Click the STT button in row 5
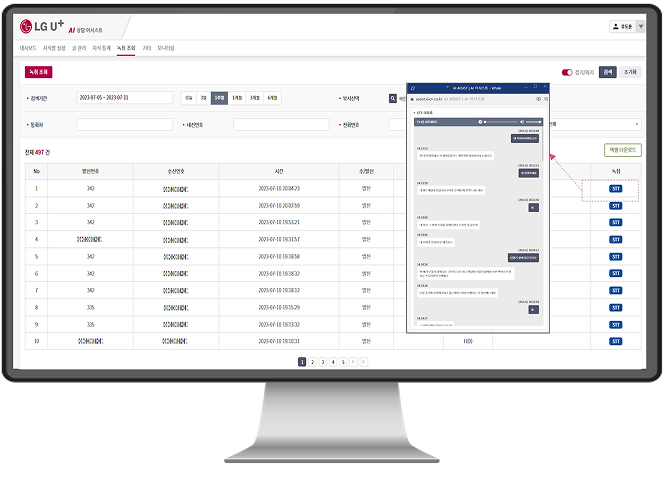Viewport: 665px width, 480px height. 616,257
